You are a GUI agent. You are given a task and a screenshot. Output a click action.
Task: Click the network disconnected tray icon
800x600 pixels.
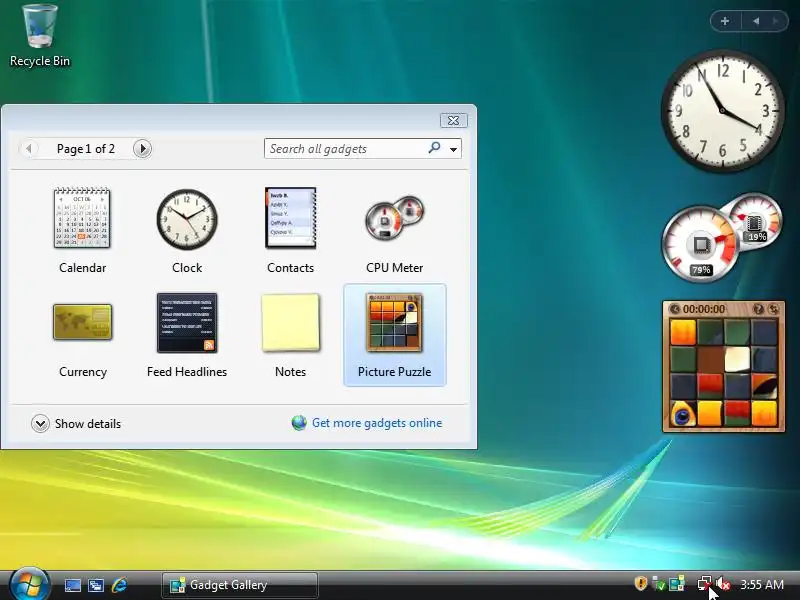coord(705,584)
